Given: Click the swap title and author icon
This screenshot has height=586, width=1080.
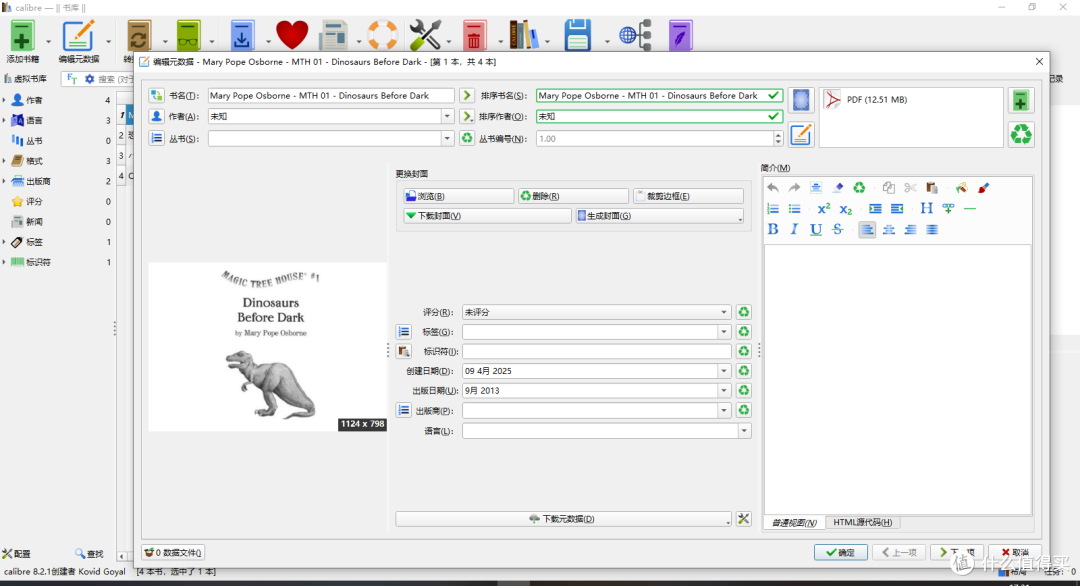Looking at the screenshot, I should tap(157, 96).
